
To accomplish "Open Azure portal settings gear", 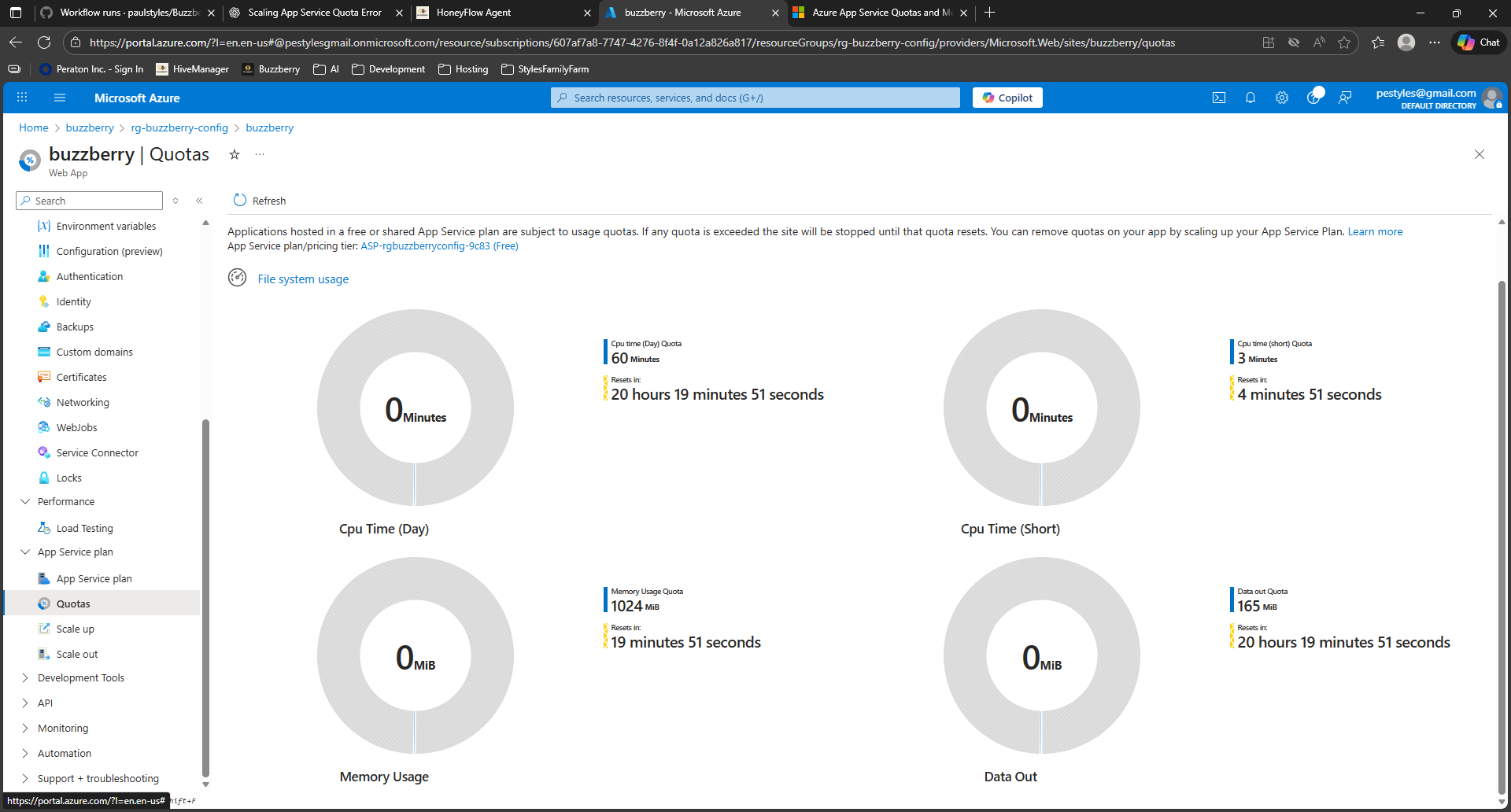I will 1282,98.
